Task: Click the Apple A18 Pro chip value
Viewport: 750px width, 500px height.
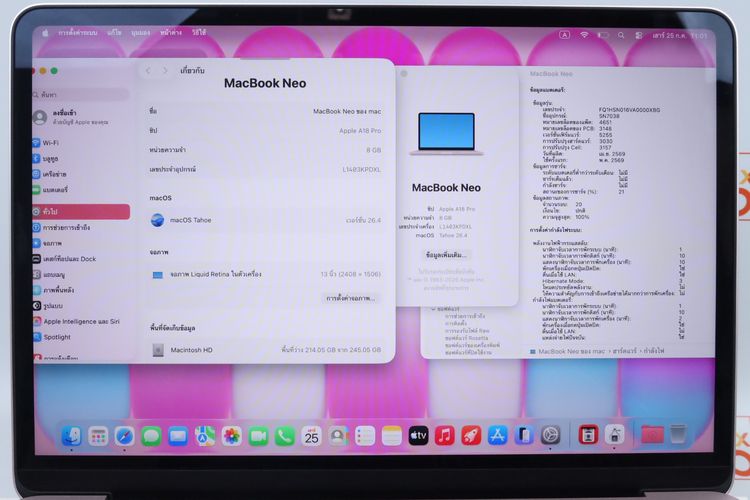Action: (x=360, y=131)
